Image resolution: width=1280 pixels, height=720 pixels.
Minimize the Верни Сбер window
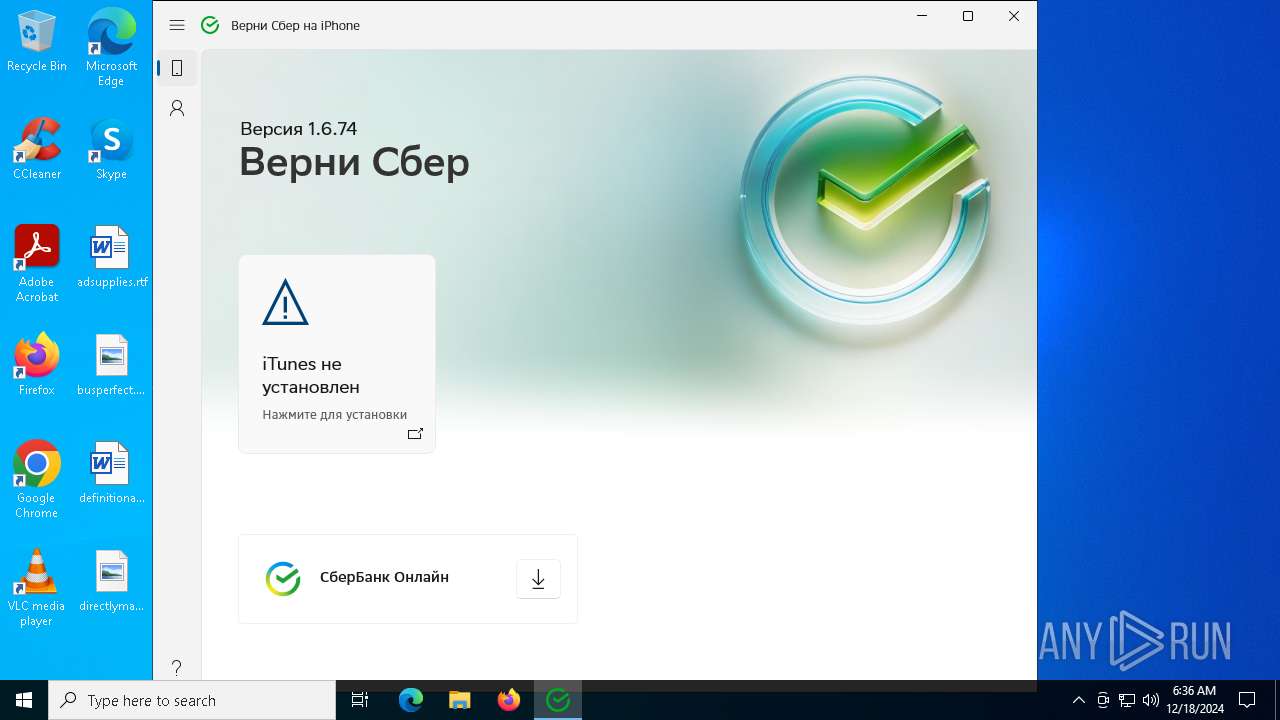[922, 16]
